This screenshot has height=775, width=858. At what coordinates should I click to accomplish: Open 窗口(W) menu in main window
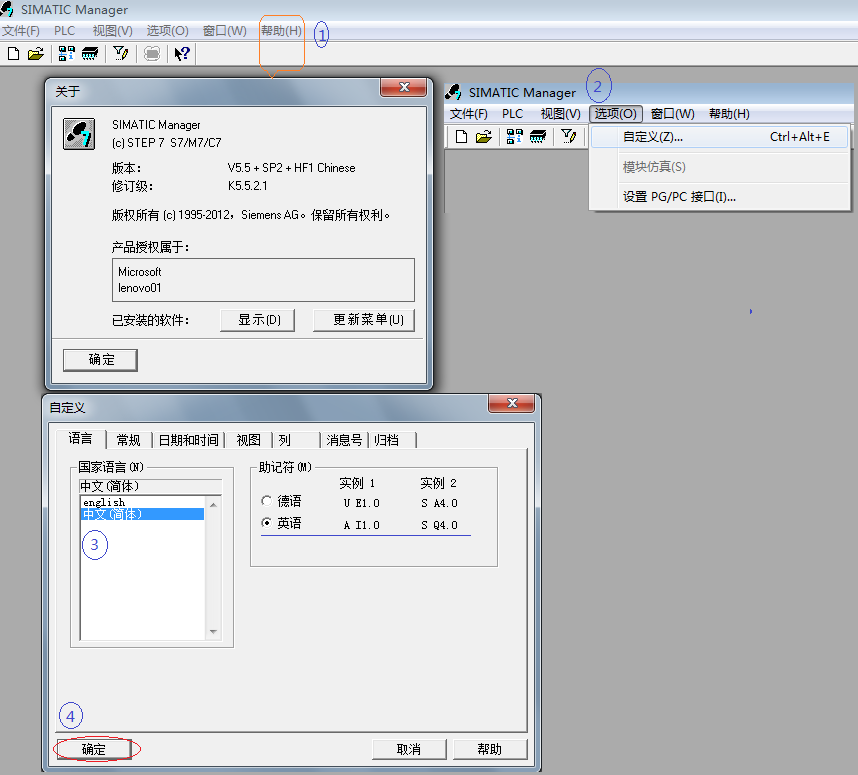(x=224, y=31)
